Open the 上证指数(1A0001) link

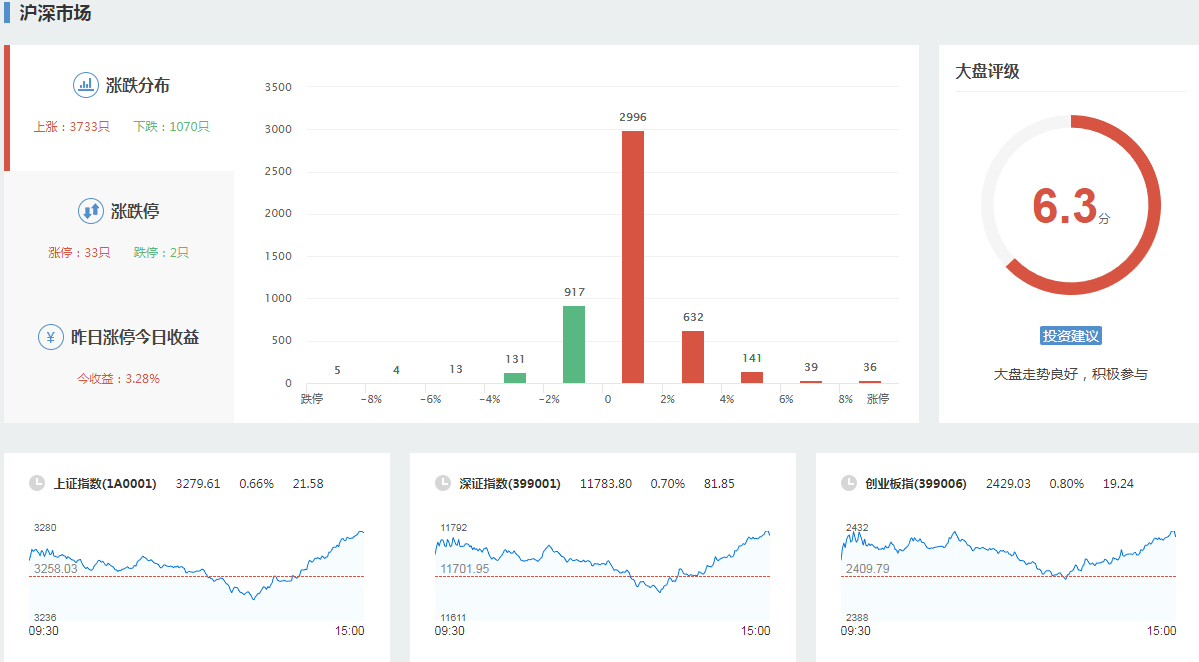click(x=105, y=484)
